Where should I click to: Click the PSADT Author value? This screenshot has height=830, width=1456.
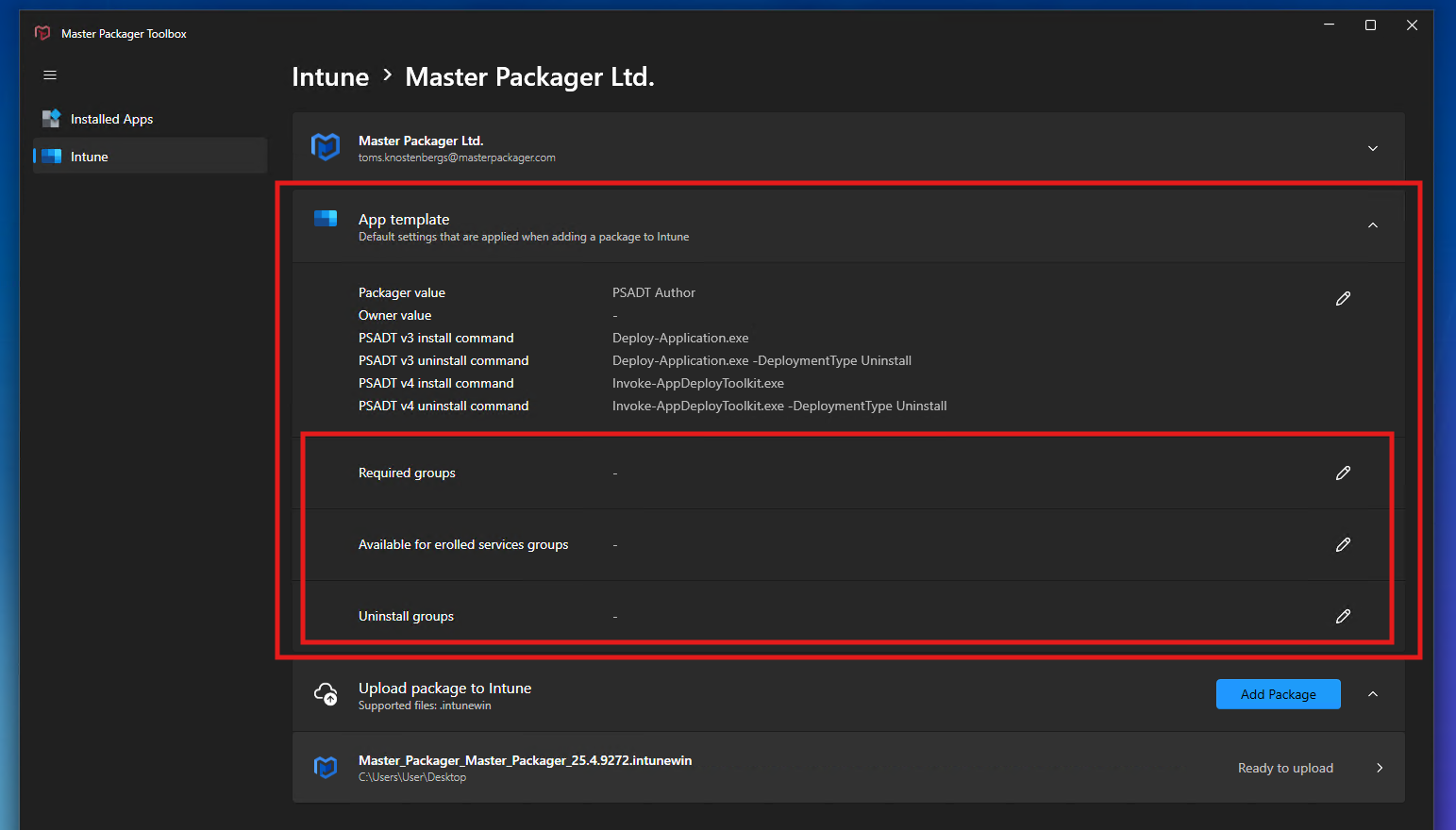click(654, 292)
